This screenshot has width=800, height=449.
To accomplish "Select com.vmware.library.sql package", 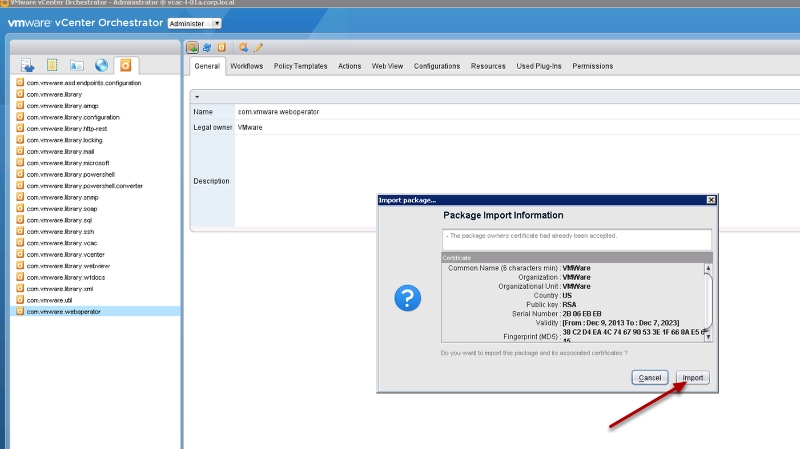I will (x=59, y=220).
